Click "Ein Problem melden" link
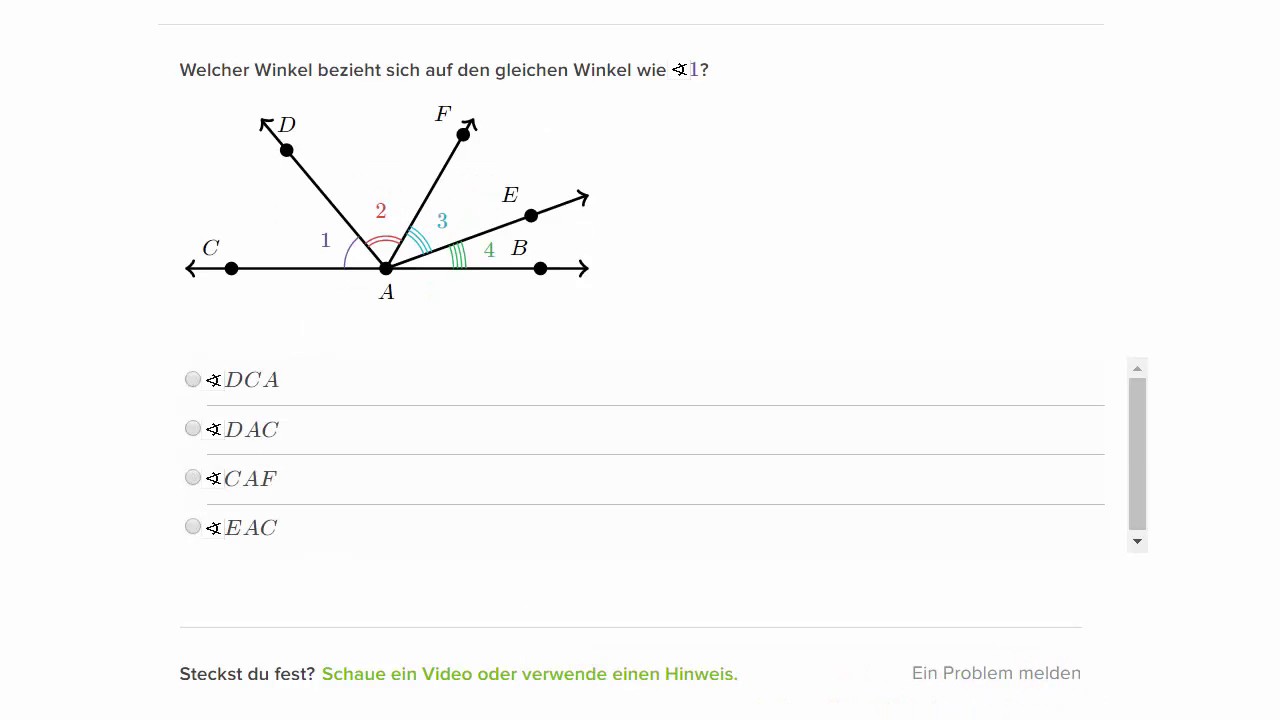The width and height of the screenshot is (1280, 720). pos(995,673)
